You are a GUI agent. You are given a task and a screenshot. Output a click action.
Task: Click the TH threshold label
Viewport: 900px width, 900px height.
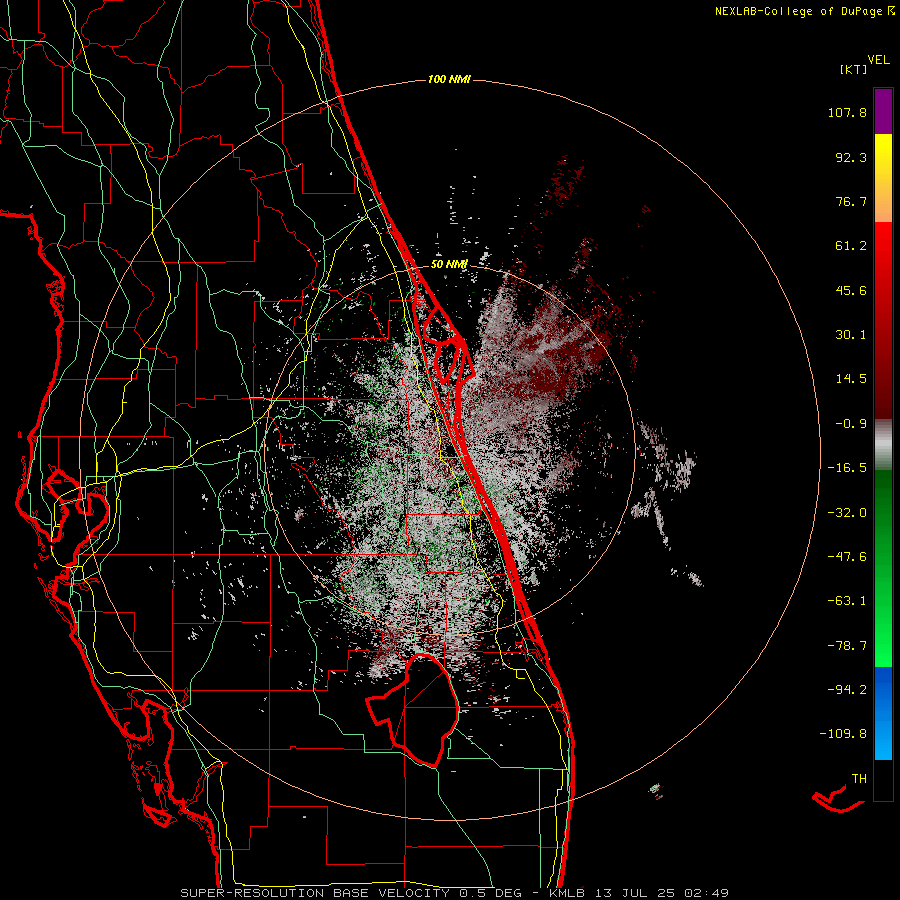point(859,779)
